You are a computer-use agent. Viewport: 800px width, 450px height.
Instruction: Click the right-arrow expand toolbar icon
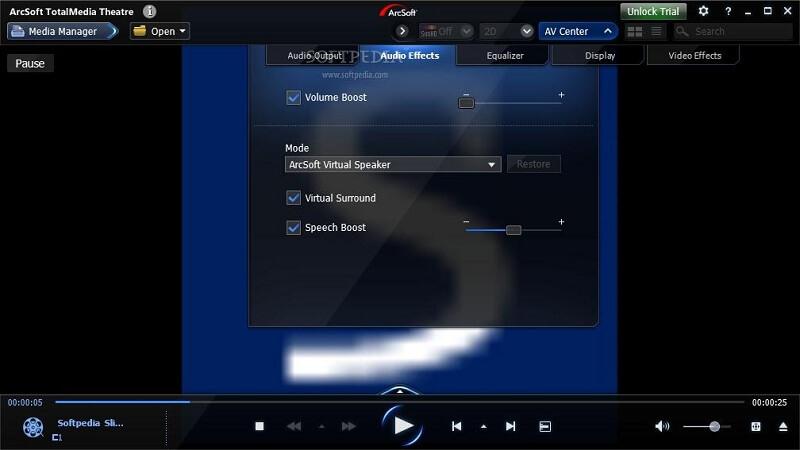point(402,31)
